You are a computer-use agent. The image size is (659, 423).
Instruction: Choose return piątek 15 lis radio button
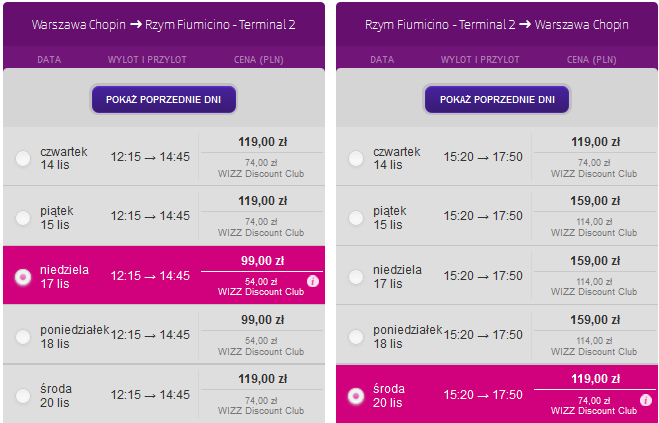tap(356, 218)
